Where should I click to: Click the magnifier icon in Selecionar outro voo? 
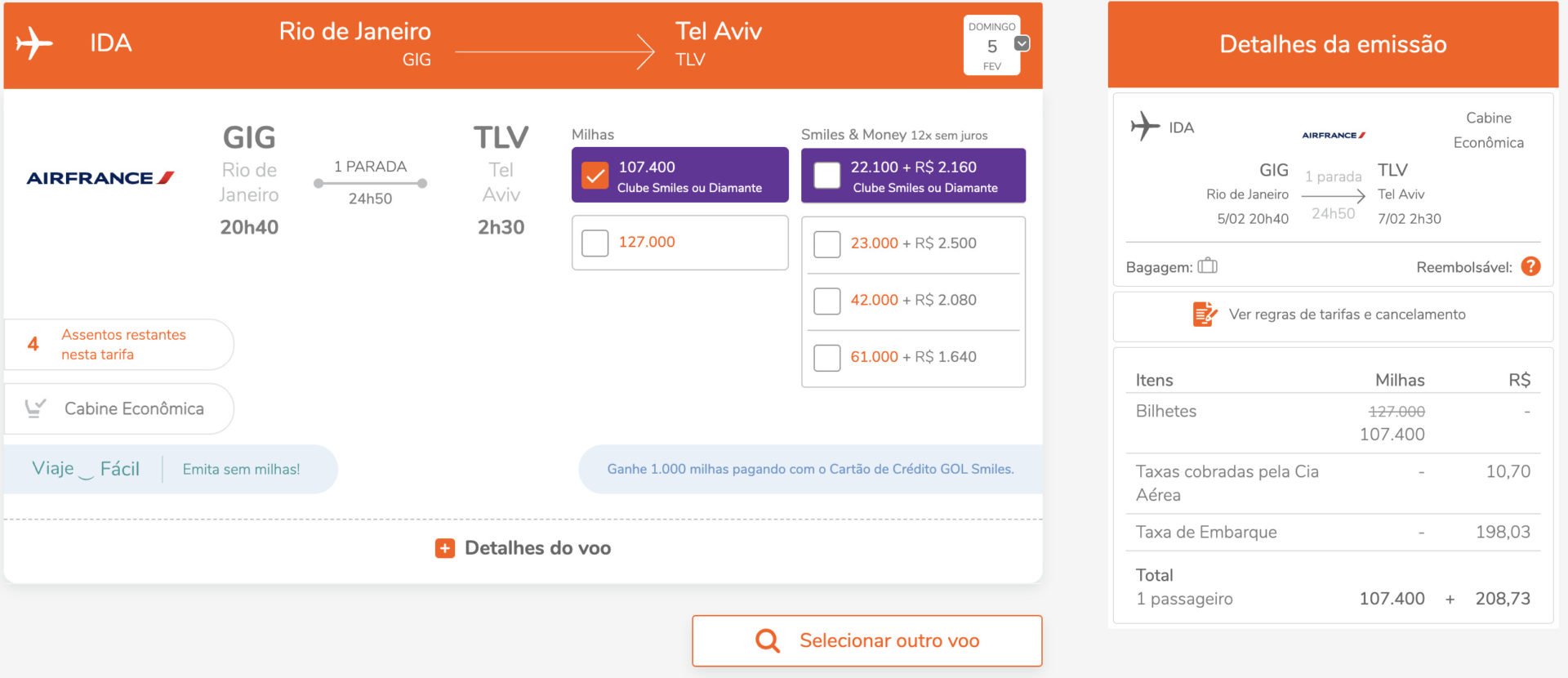[768, 640]
